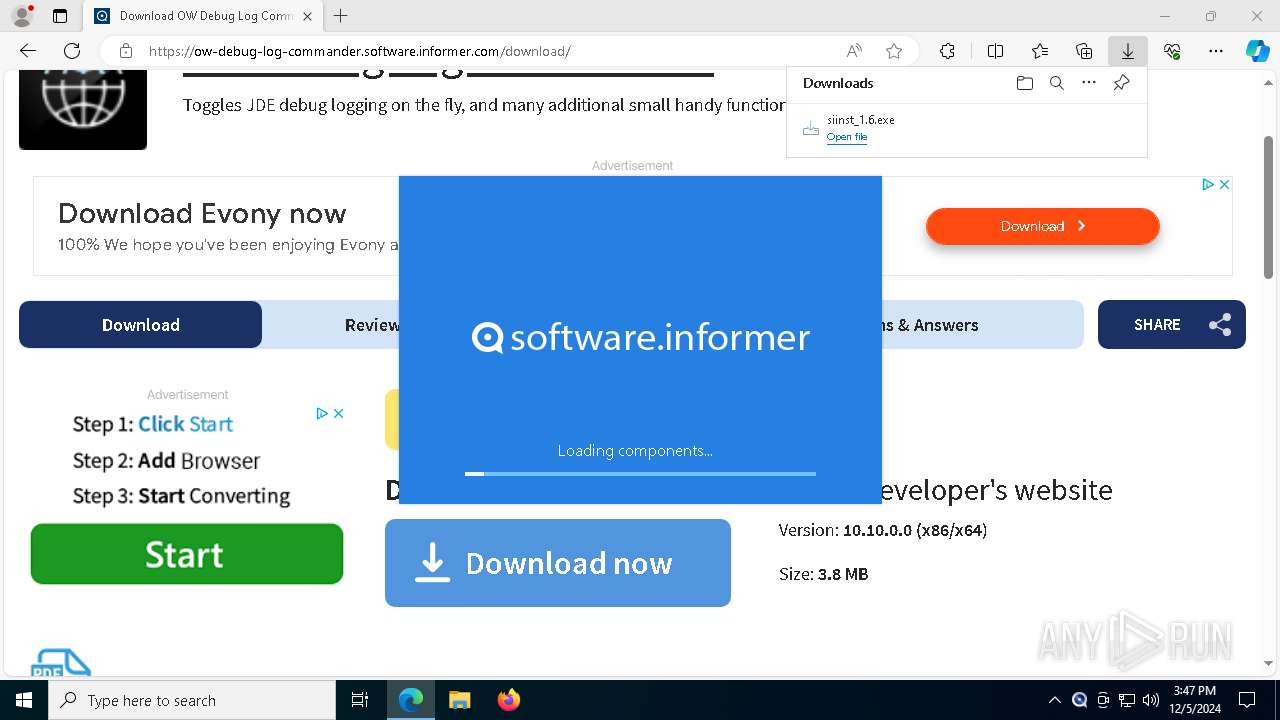Image resolution: width=1280 pixels, height=720 pixels.
Task: Close the top Evony advertisement
Action: point(1224,185)
